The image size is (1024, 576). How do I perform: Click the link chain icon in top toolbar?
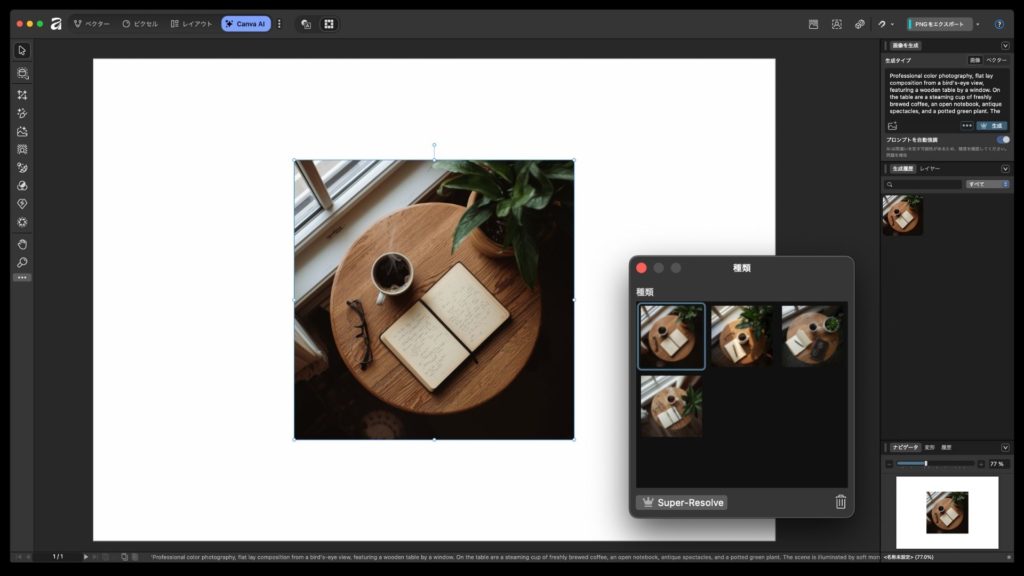(x=858, y=24)
